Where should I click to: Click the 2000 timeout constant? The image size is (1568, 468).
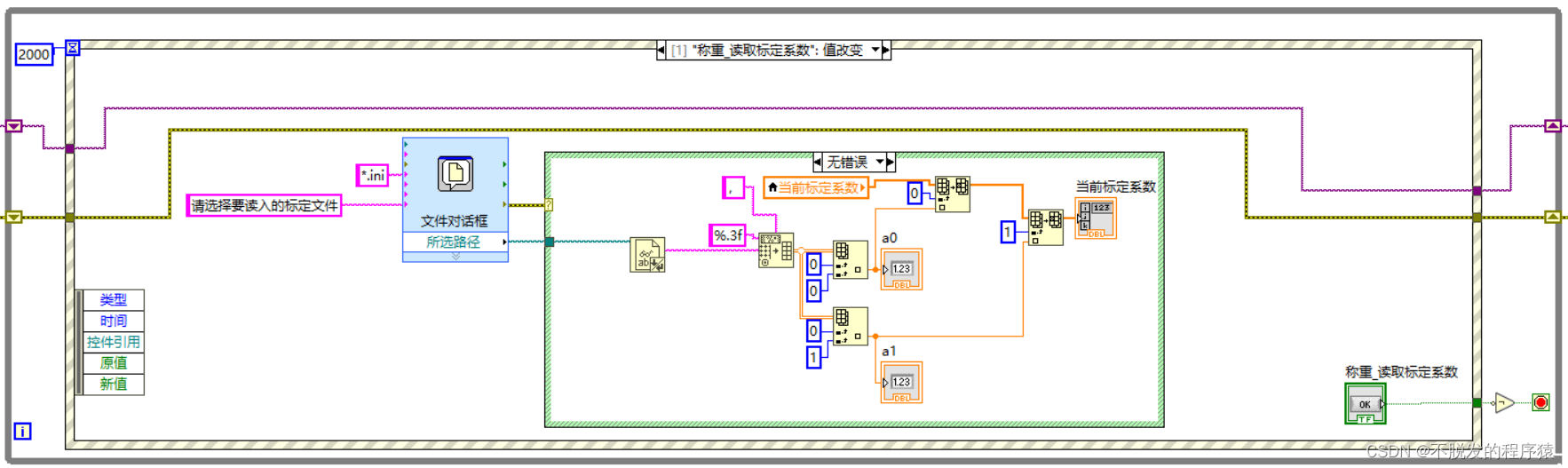click(34, 54)
